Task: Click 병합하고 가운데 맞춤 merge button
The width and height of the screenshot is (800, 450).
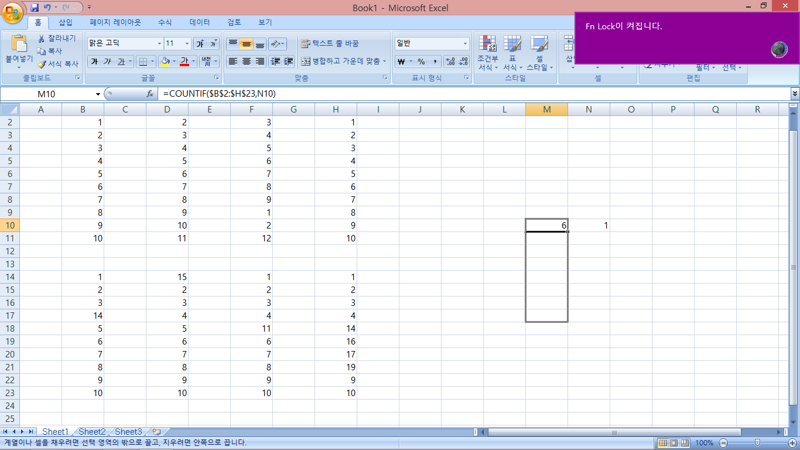Action: (340, 62)
